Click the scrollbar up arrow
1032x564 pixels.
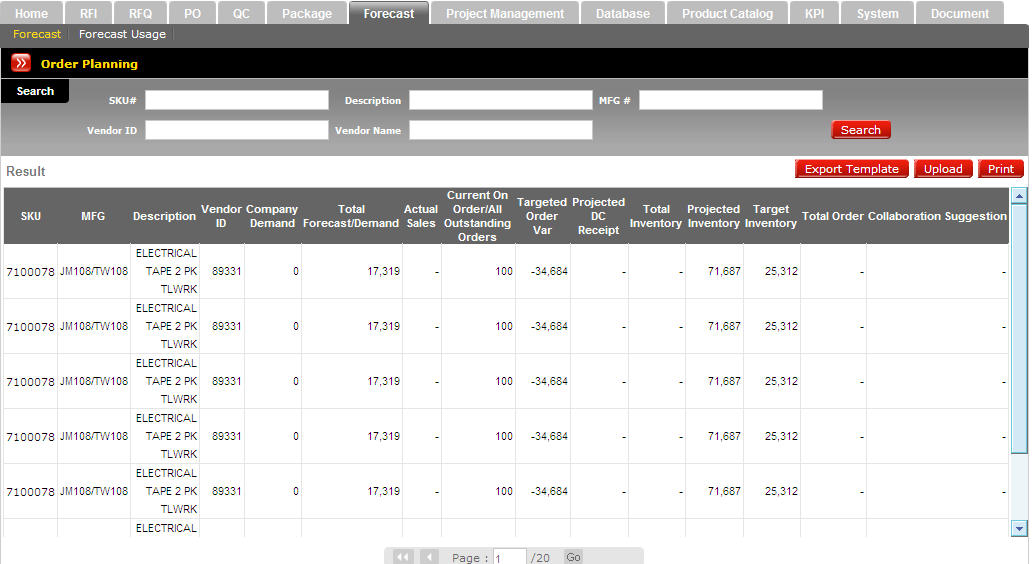1019,196
